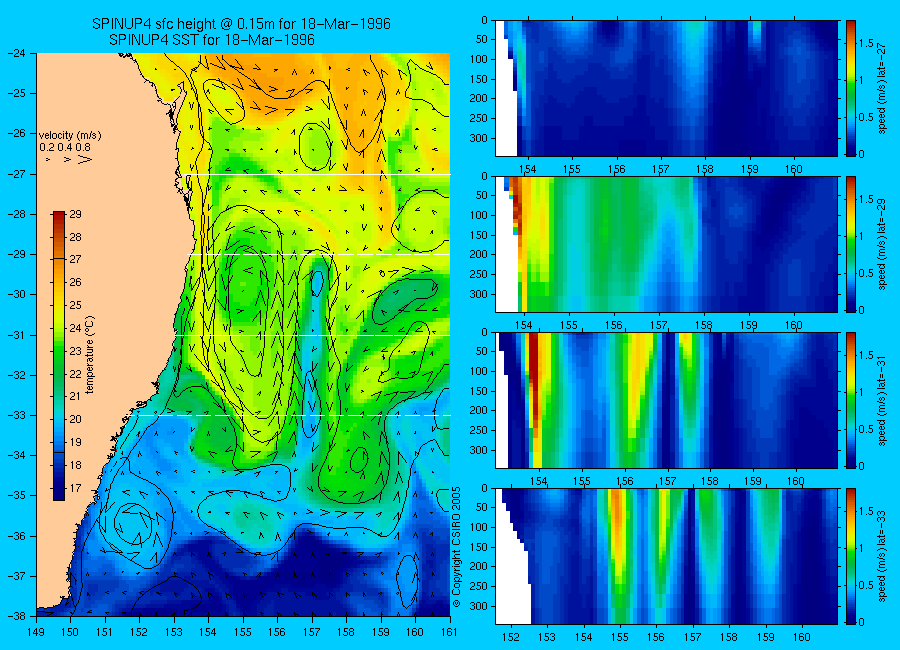This screenshot has width=900, height=650.
Task: Click the "-24" latitude tick on the SST map
Action: click(17, 53)
